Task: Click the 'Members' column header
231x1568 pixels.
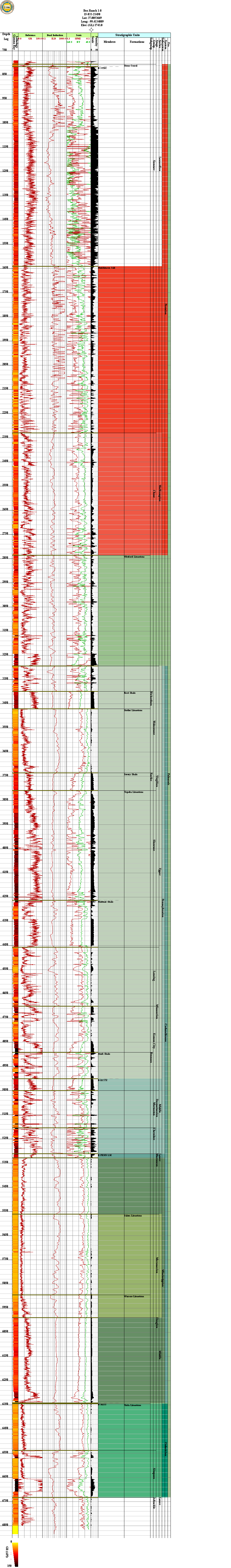Action: coord(110,42)
